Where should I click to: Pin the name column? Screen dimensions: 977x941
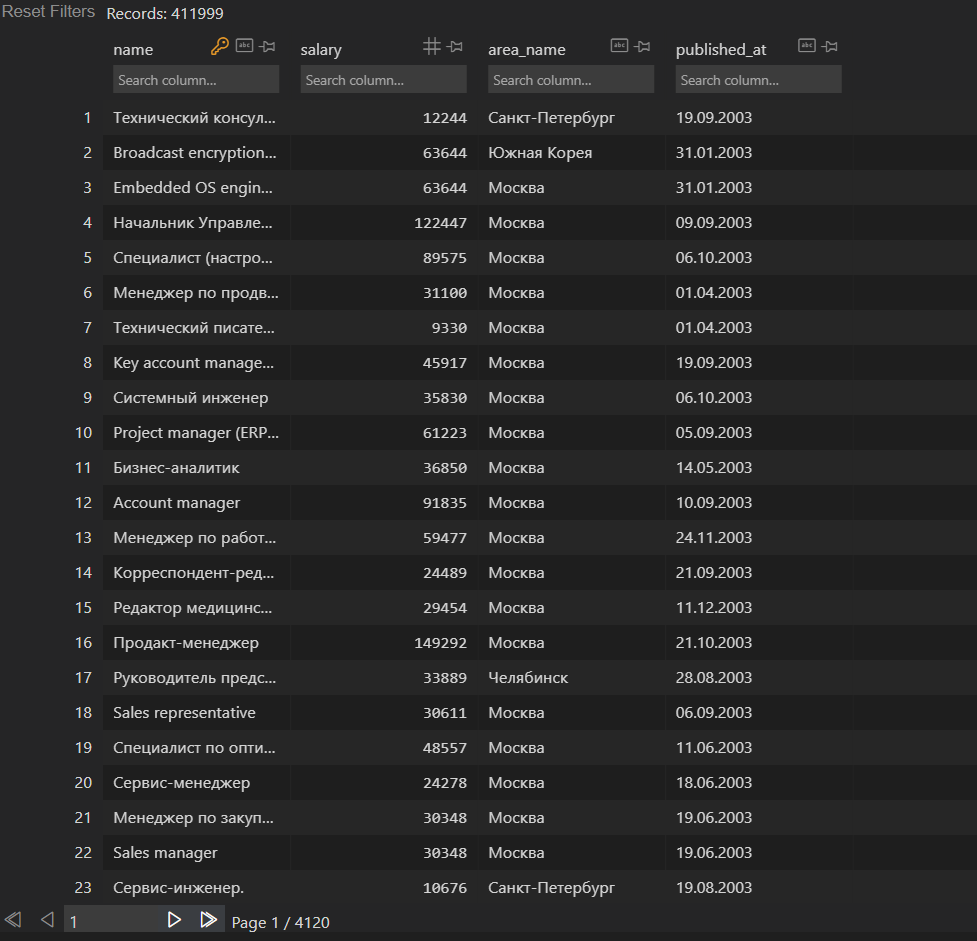pyautogui.click(x=268, y=46)
